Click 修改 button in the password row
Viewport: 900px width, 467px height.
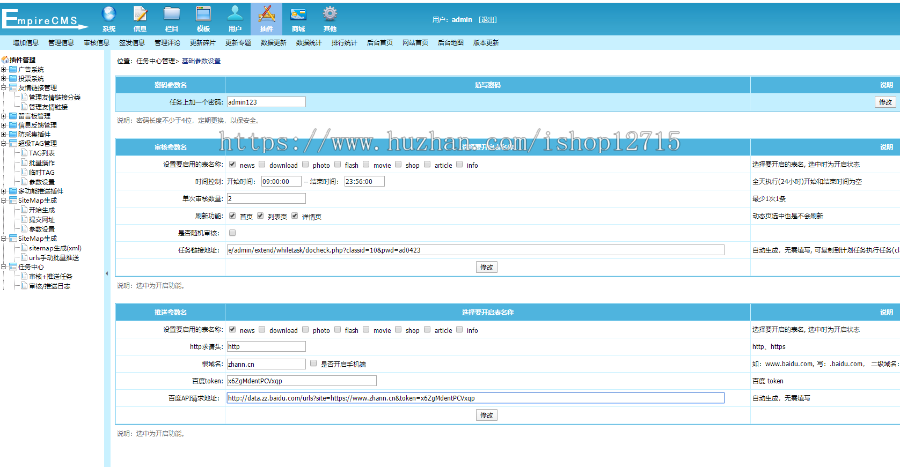coord(885,102)
